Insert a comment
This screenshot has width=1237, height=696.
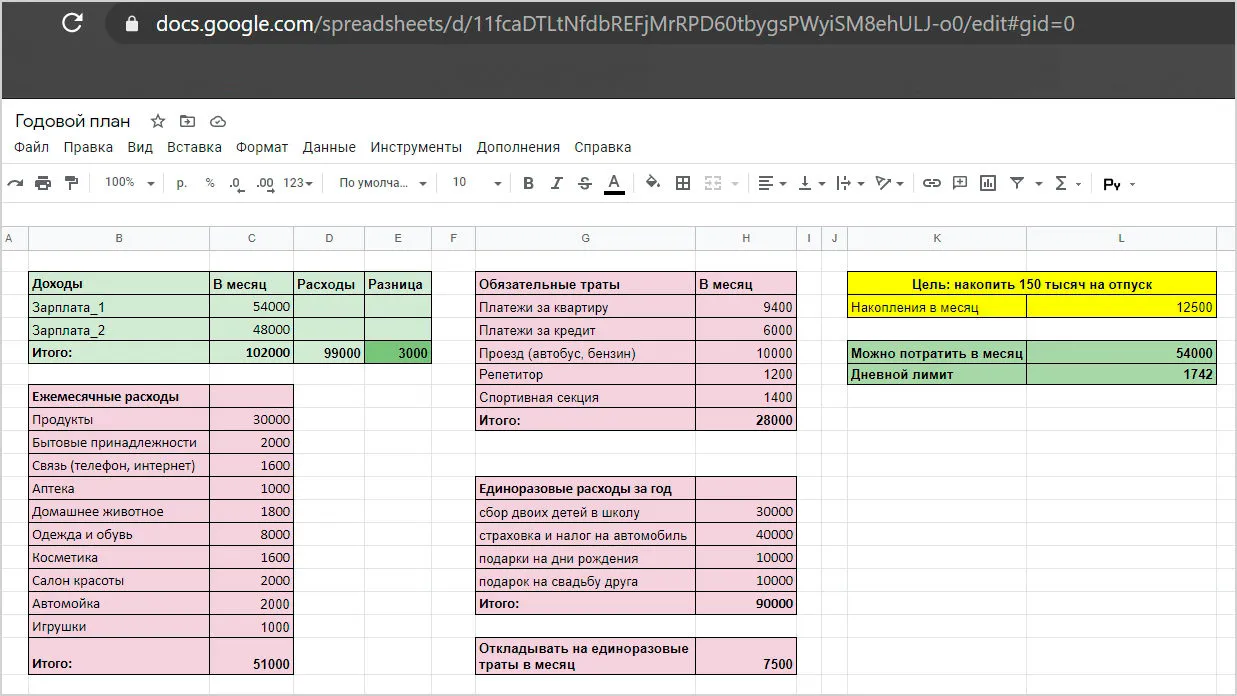click(x=960, y=183)
